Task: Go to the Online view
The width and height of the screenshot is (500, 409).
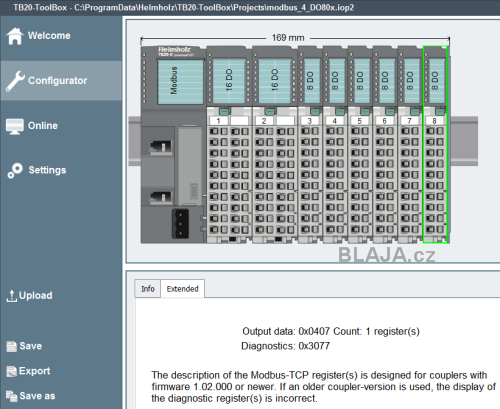Action: coord(43,126)
